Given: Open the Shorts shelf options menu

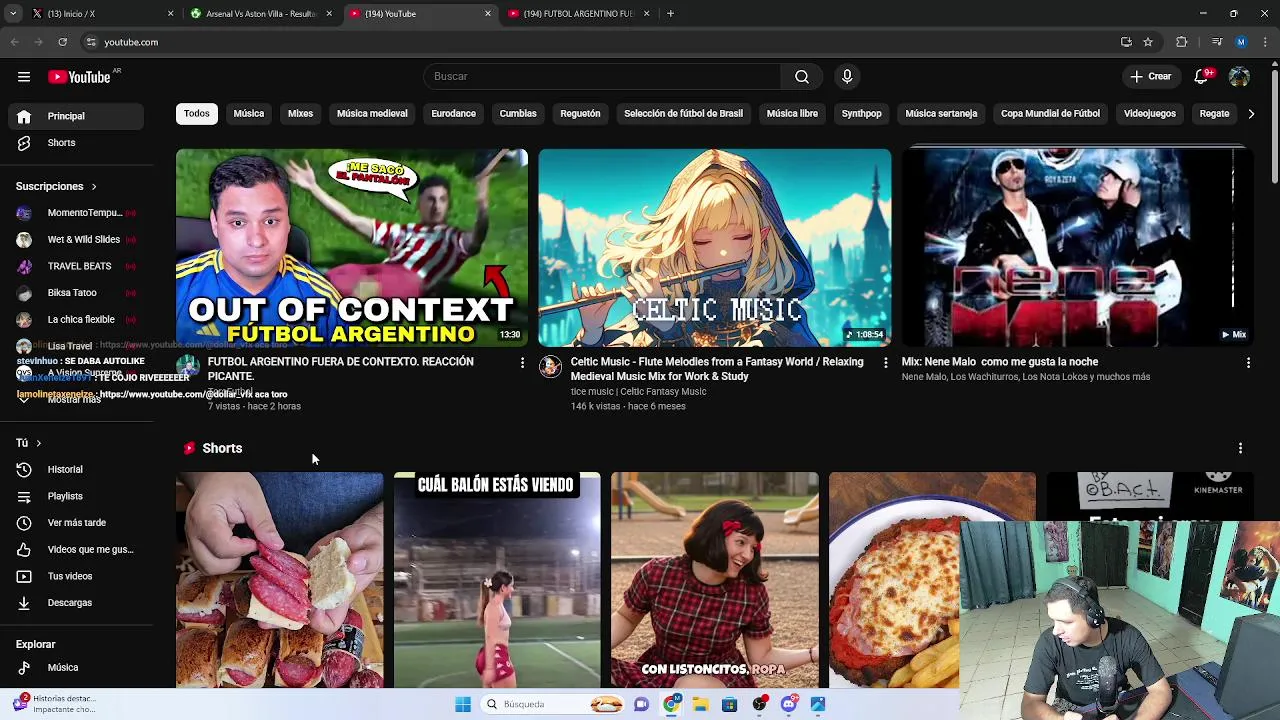Looking at the screenshot, I should (x=1240, y=448).
